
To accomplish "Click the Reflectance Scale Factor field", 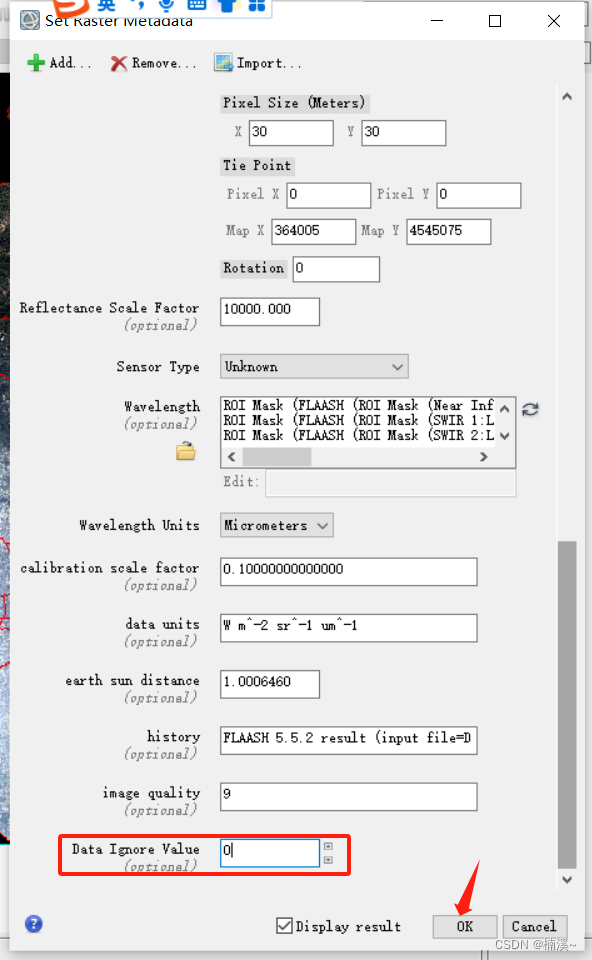I will (x=270, y=312).
